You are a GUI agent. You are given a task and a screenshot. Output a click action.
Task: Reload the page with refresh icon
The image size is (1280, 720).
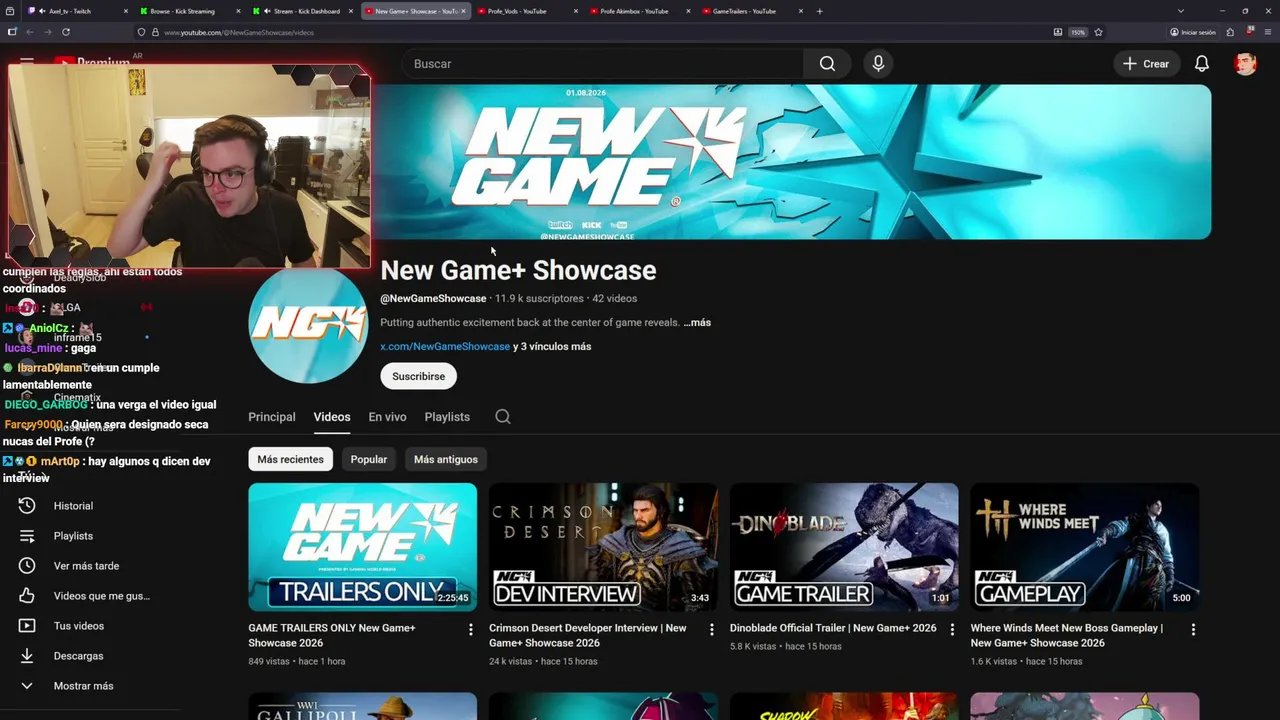point(65,32)
